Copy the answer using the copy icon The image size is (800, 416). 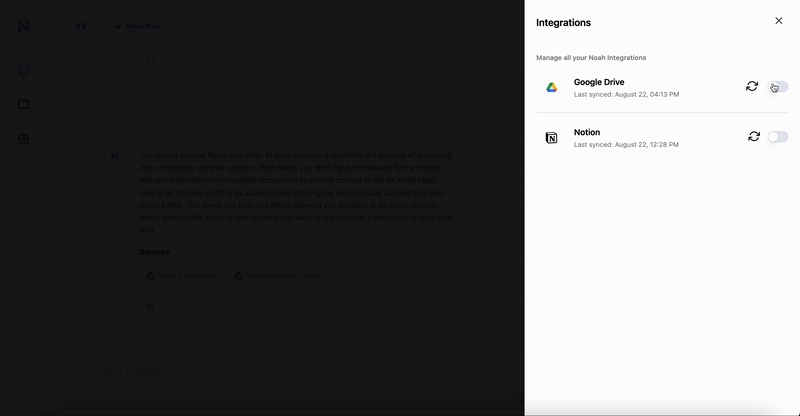149,306
